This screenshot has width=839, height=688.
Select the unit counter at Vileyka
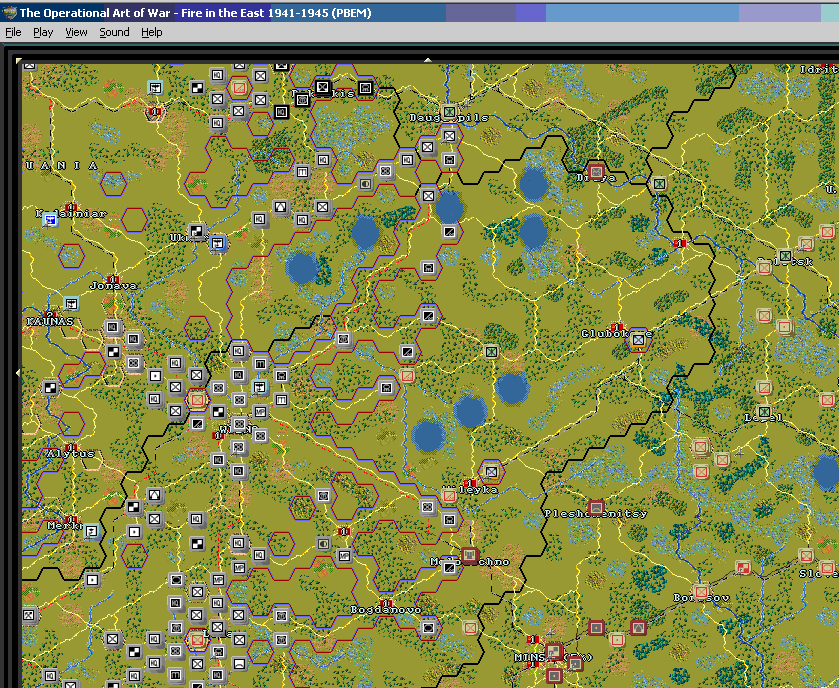(x=490, y=470)
